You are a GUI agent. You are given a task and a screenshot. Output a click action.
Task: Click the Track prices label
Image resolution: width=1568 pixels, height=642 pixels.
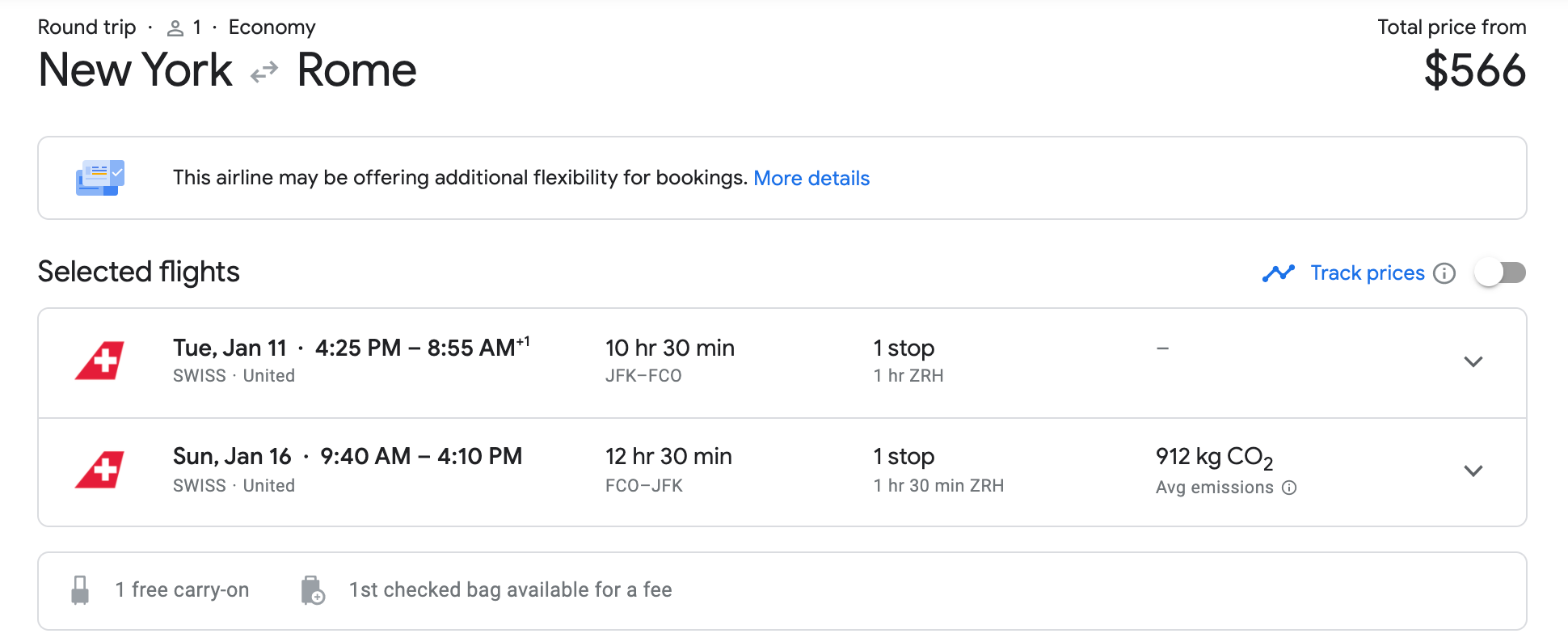click(x=1368, y=273)
